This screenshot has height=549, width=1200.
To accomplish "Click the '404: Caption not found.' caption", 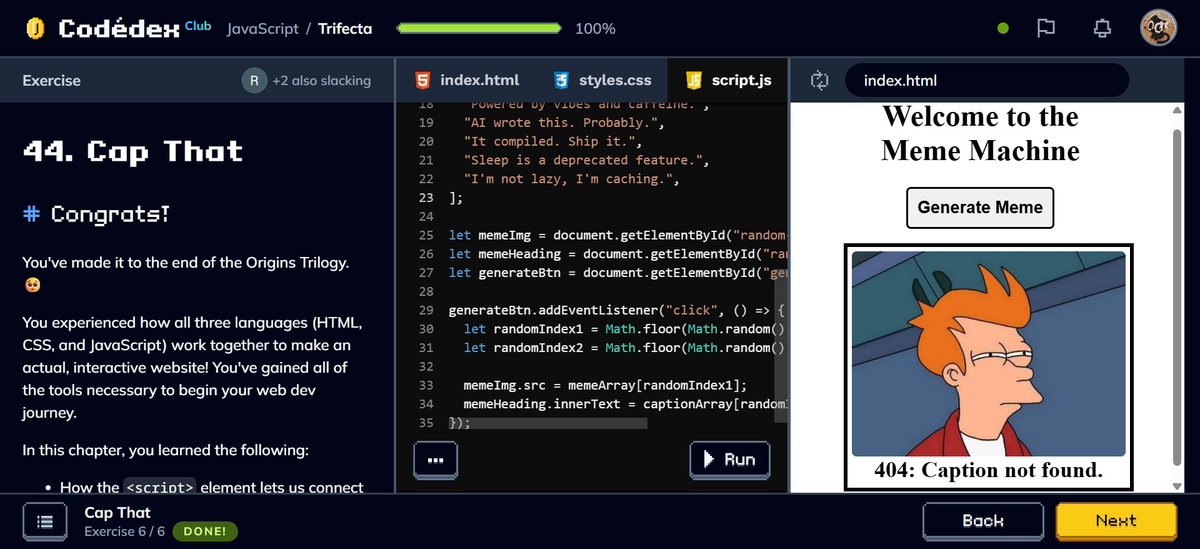I will tap(988, 470).
